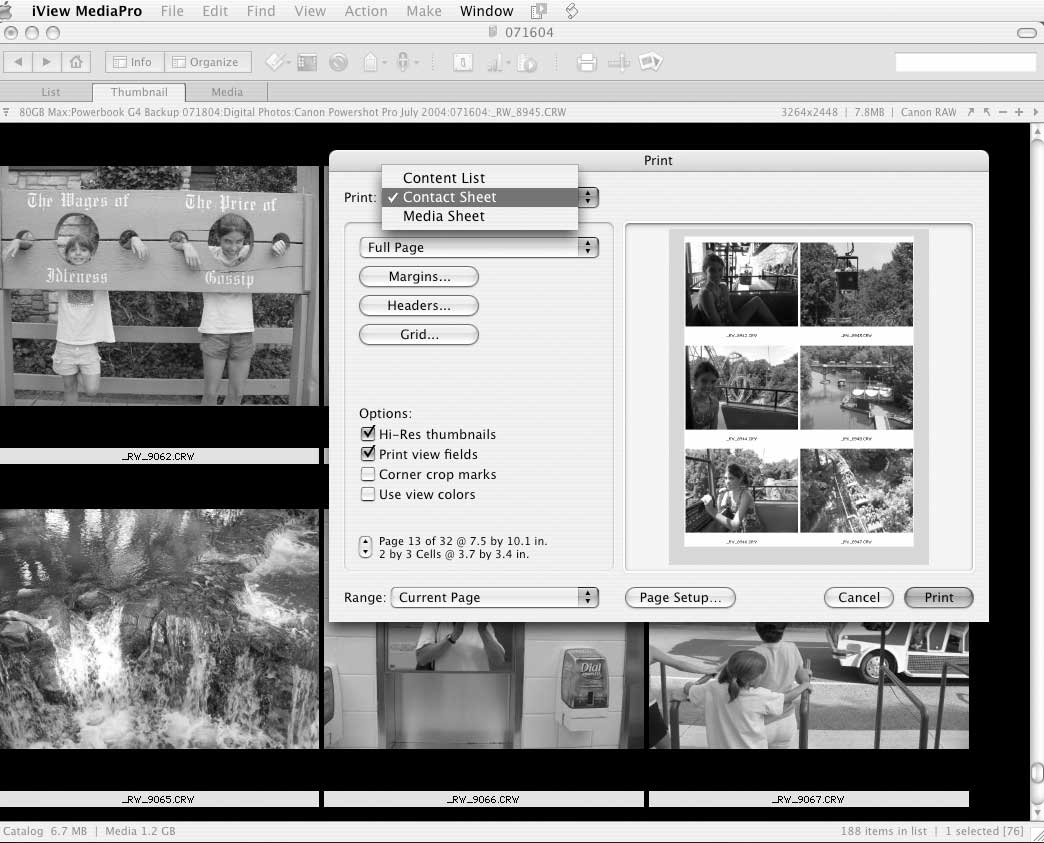Open the iView MediaPro application menu

(87, 11)
